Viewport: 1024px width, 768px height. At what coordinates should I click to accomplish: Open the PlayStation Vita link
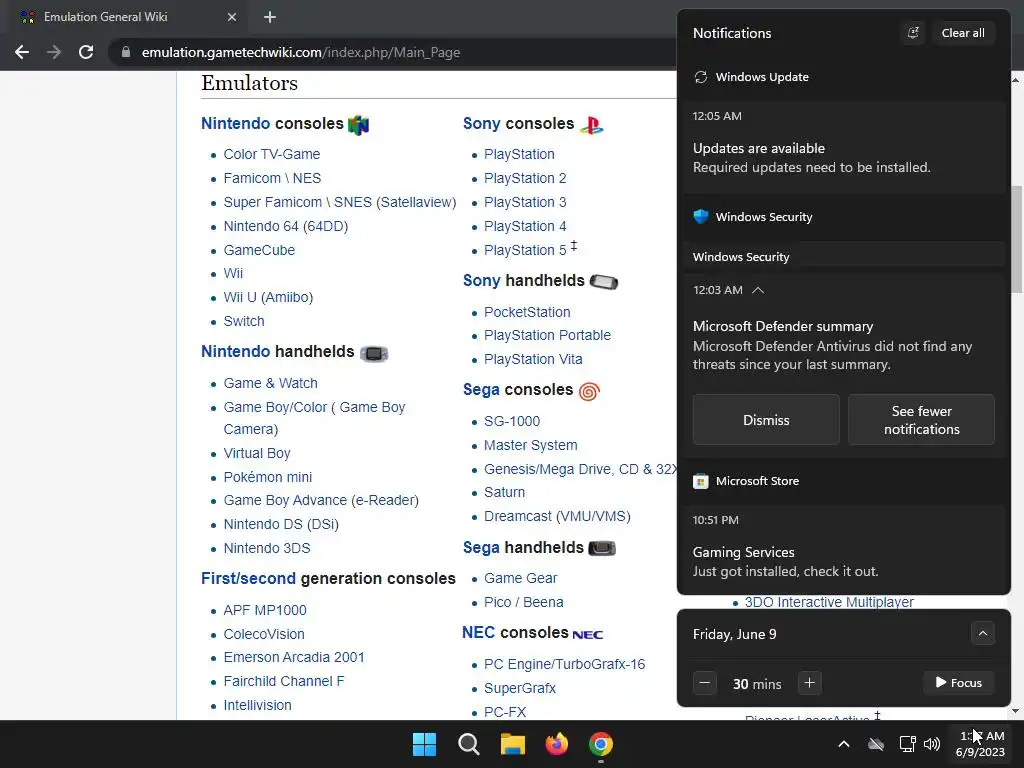533,359
